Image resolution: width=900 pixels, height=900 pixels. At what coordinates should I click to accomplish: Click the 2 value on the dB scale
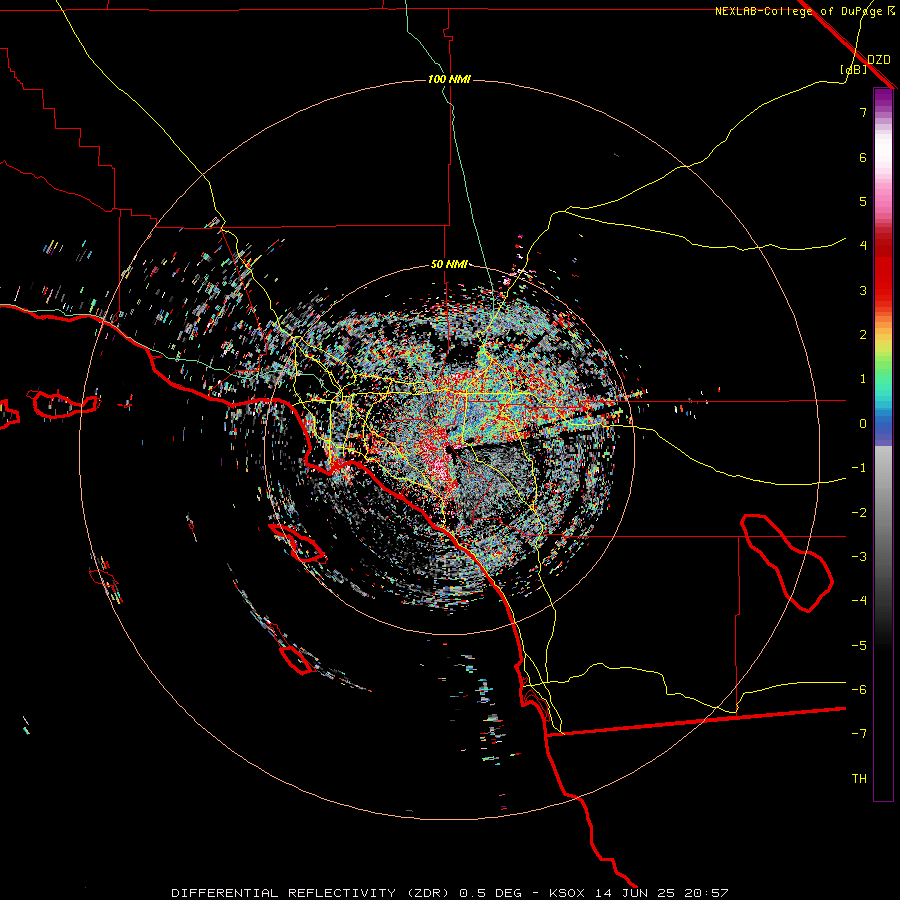click(x=863, y=335)
